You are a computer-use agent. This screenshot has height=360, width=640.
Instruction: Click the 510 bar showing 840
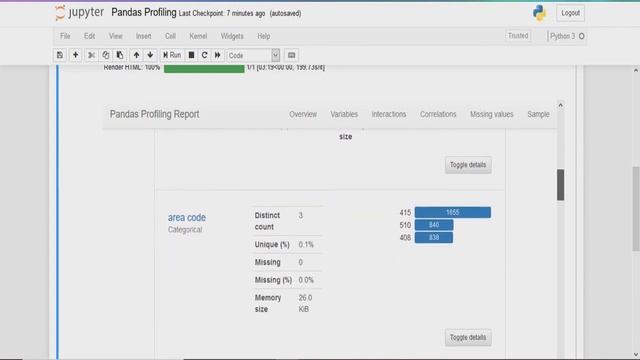434,225
